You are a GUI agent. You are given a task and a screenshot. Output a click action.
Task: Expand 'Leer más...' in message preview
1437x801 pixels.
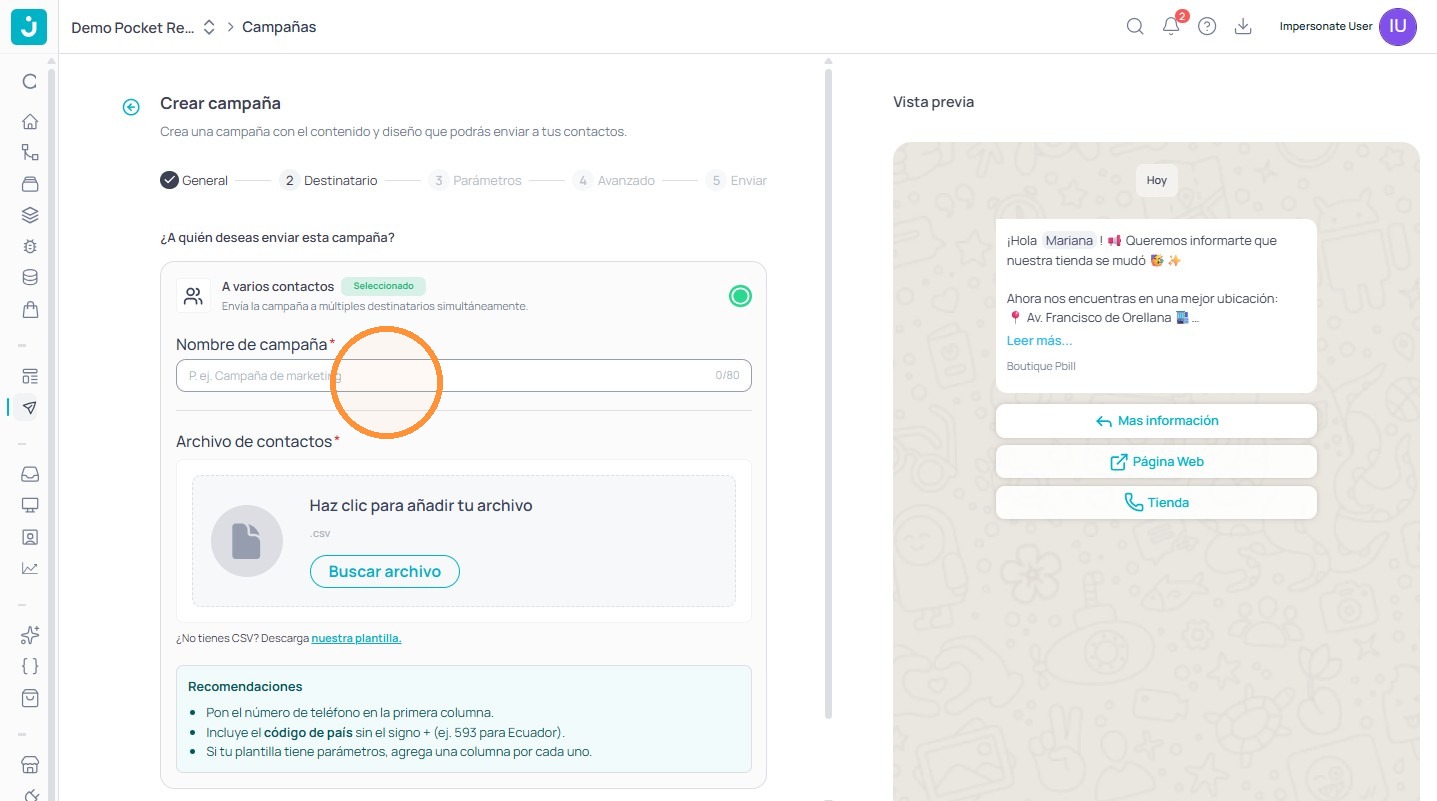pyautogui.click(x=1039, y=341)
